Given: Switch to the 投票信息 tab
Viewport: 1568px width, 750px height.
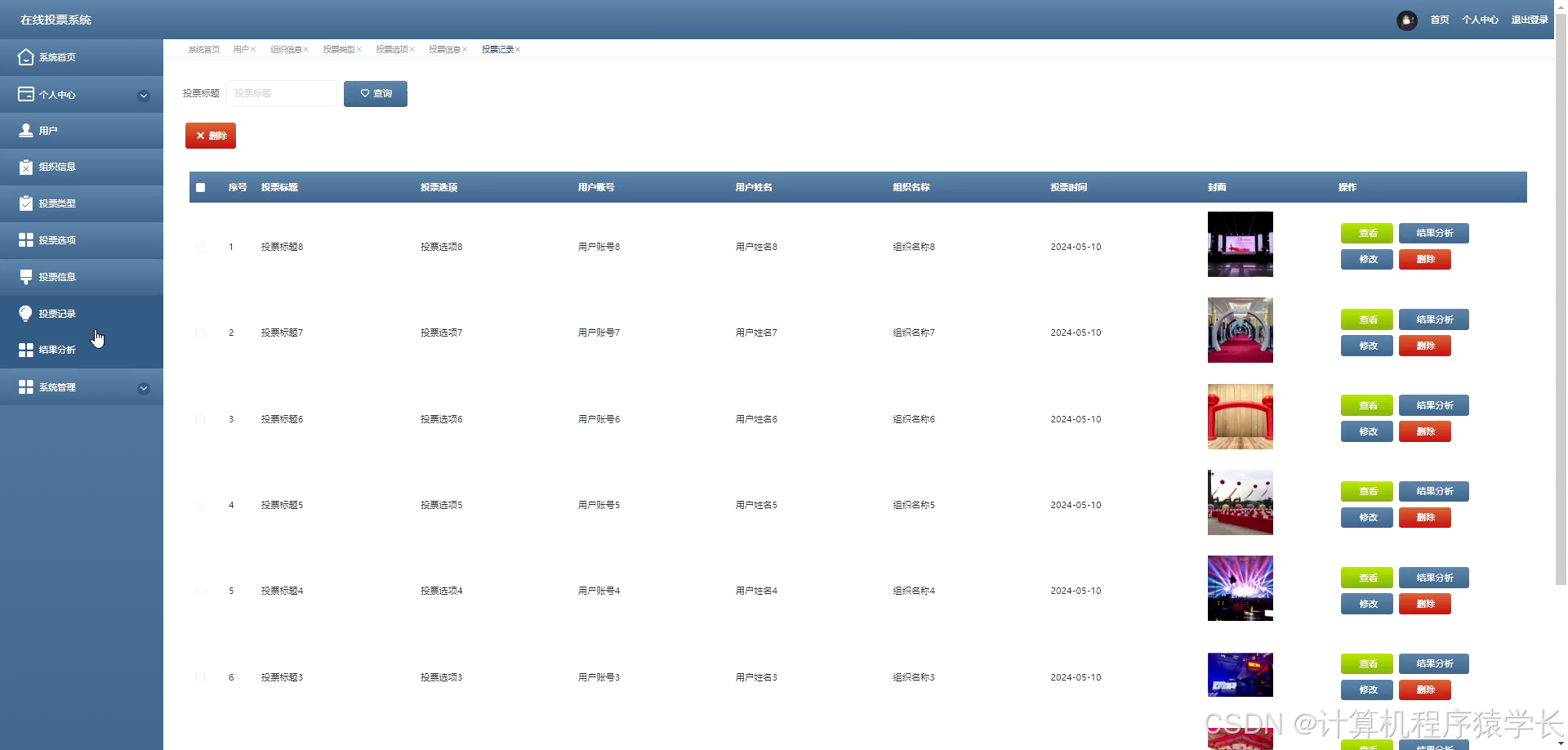Looking at the screenshot, I should tap(445, 50).
